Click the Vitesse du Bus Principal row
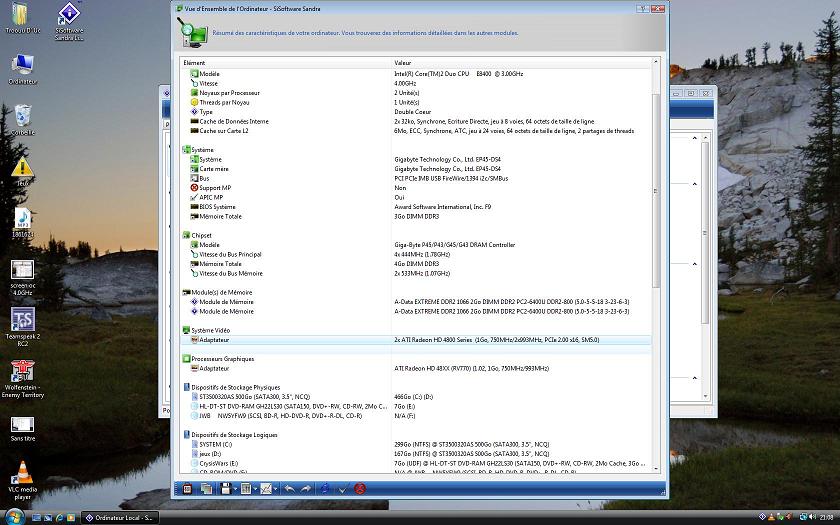This screenshot has width=840, height=525. tap(416, 255)
